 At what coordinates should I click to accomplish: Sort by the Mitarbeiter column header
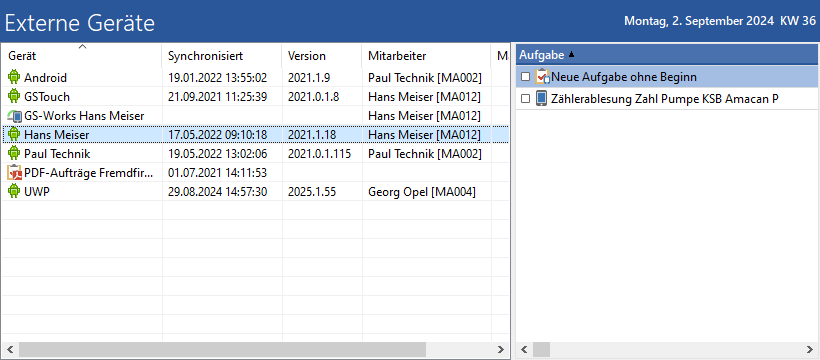coord(426,55)
